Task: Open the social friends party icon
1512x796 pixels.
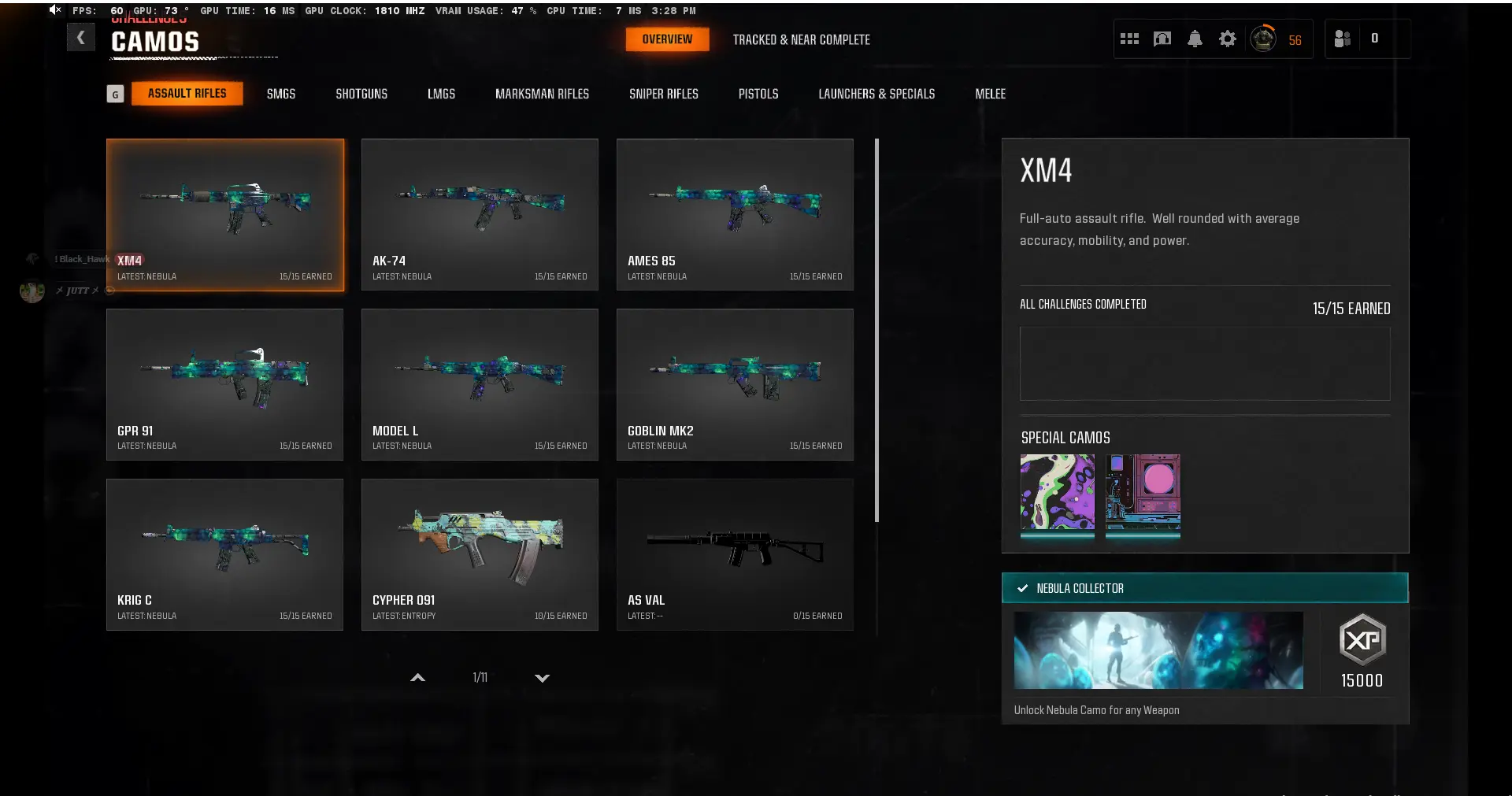Action: (1343, 39)
